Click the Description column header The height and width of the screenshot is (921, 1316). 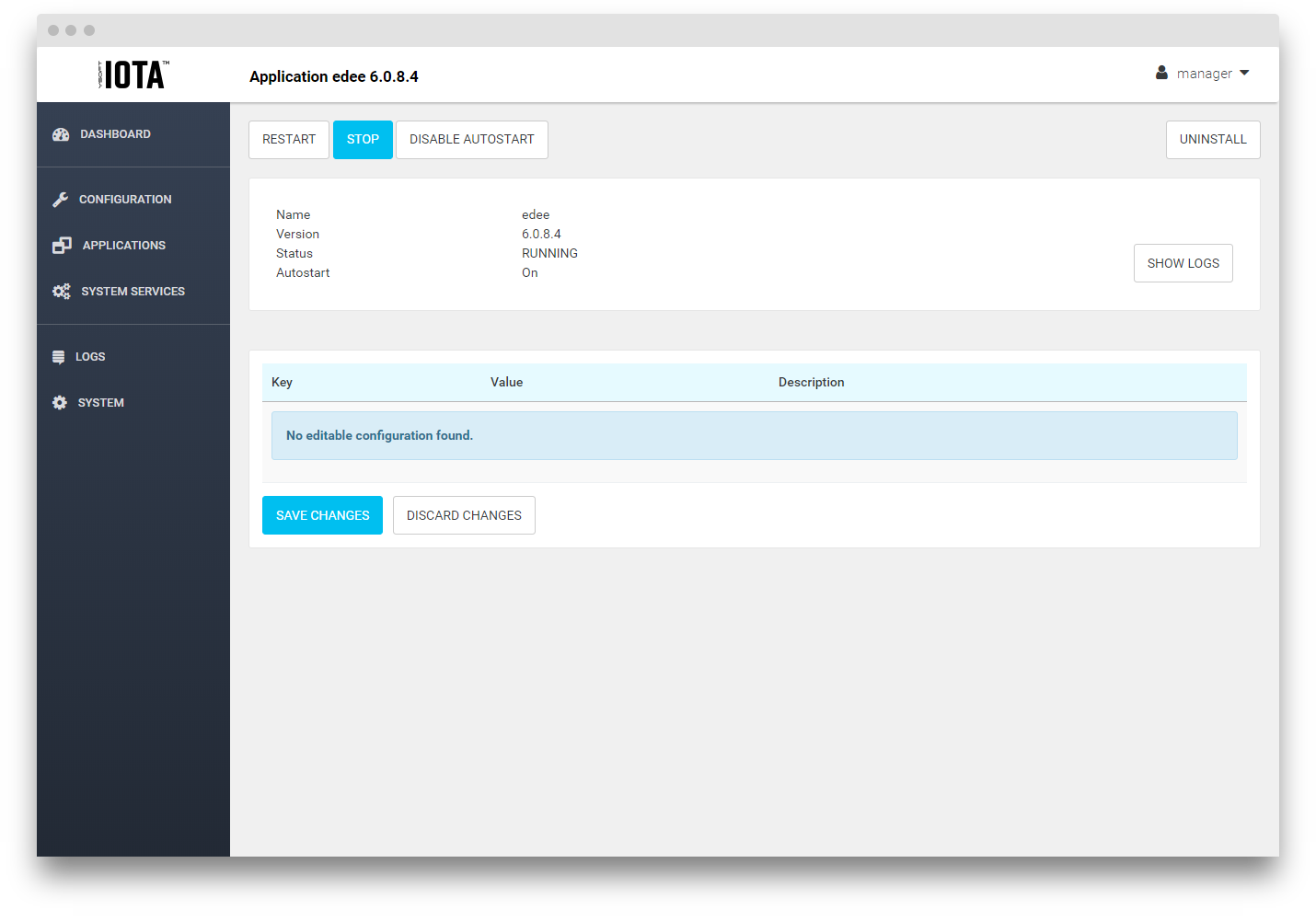point(811,383)
